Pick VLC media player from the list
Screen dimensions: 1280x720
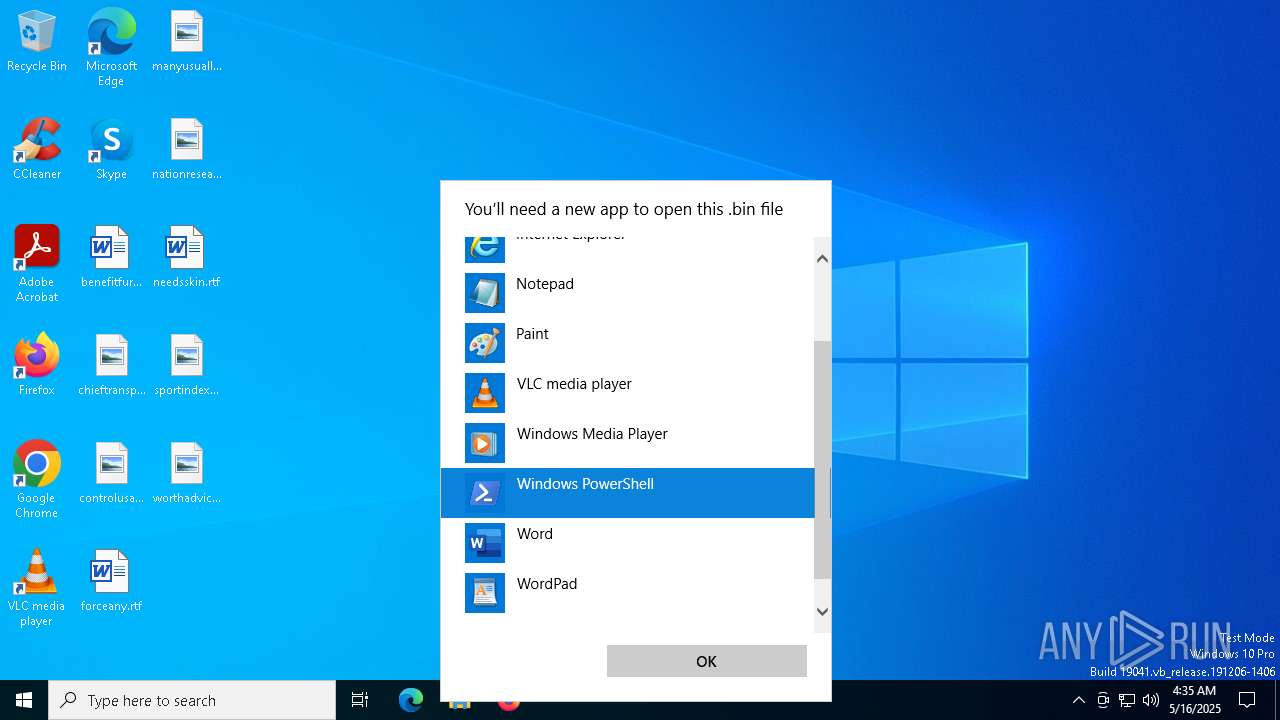point(628,393)
